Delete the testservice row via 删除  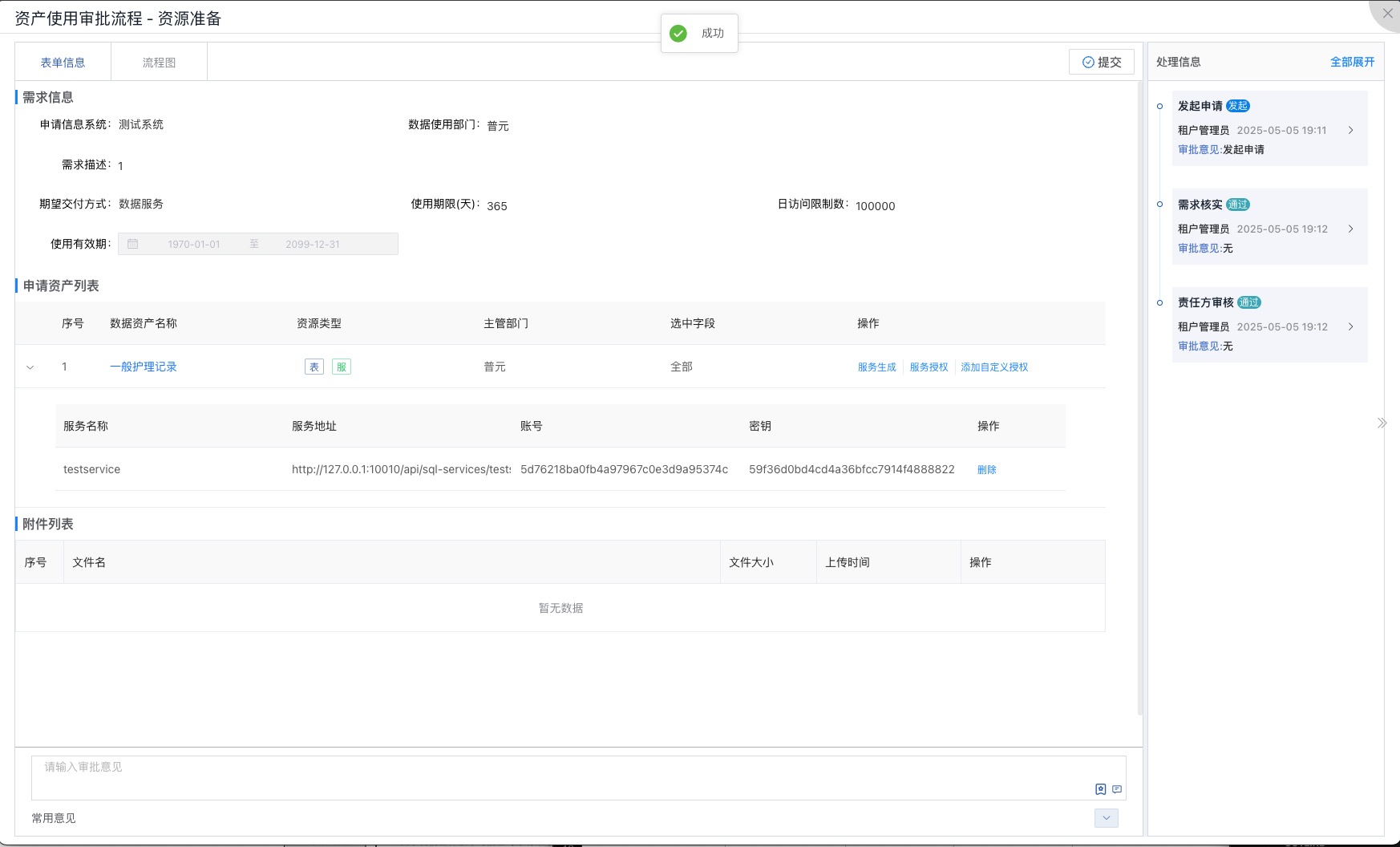pos(986,469)
